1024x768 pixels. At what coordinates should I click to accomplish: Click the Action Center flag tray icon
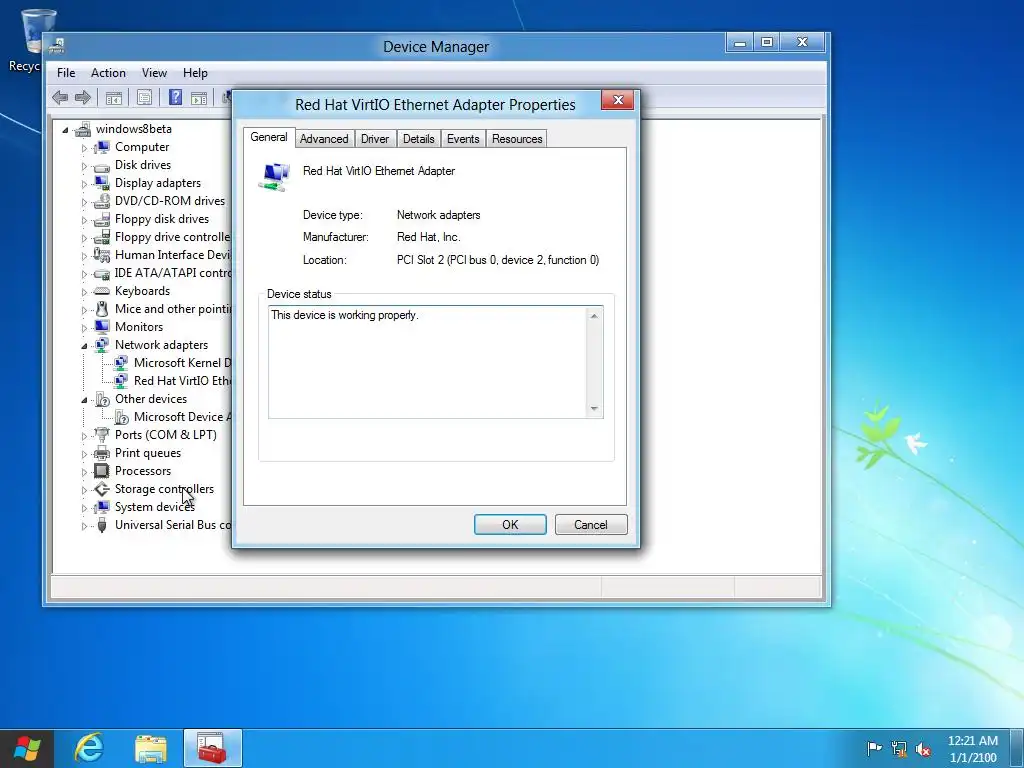874,749
